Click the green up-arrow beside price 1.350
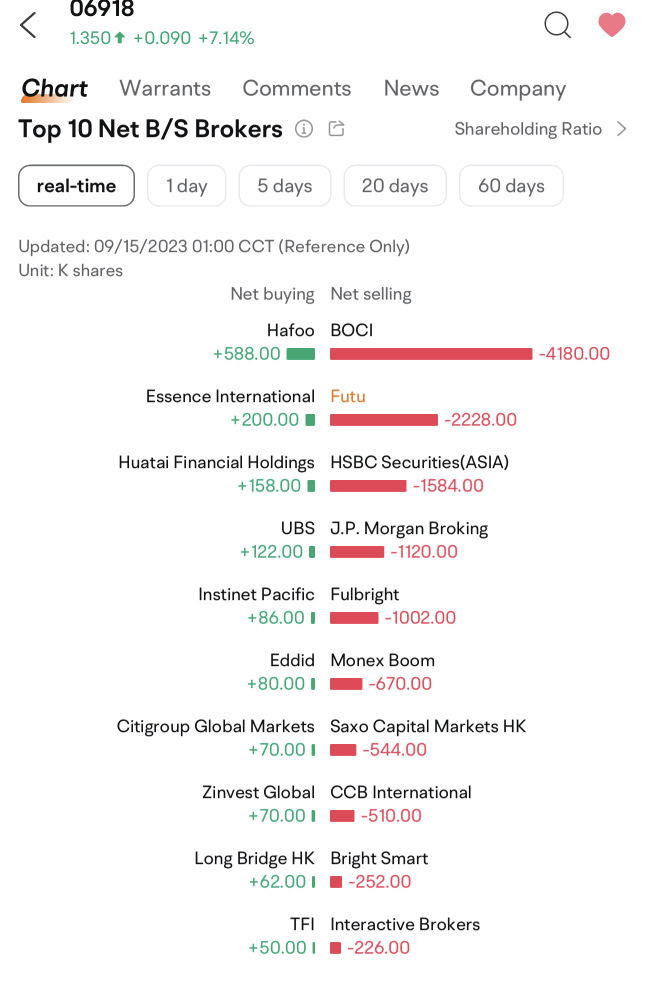 [119, 38]
